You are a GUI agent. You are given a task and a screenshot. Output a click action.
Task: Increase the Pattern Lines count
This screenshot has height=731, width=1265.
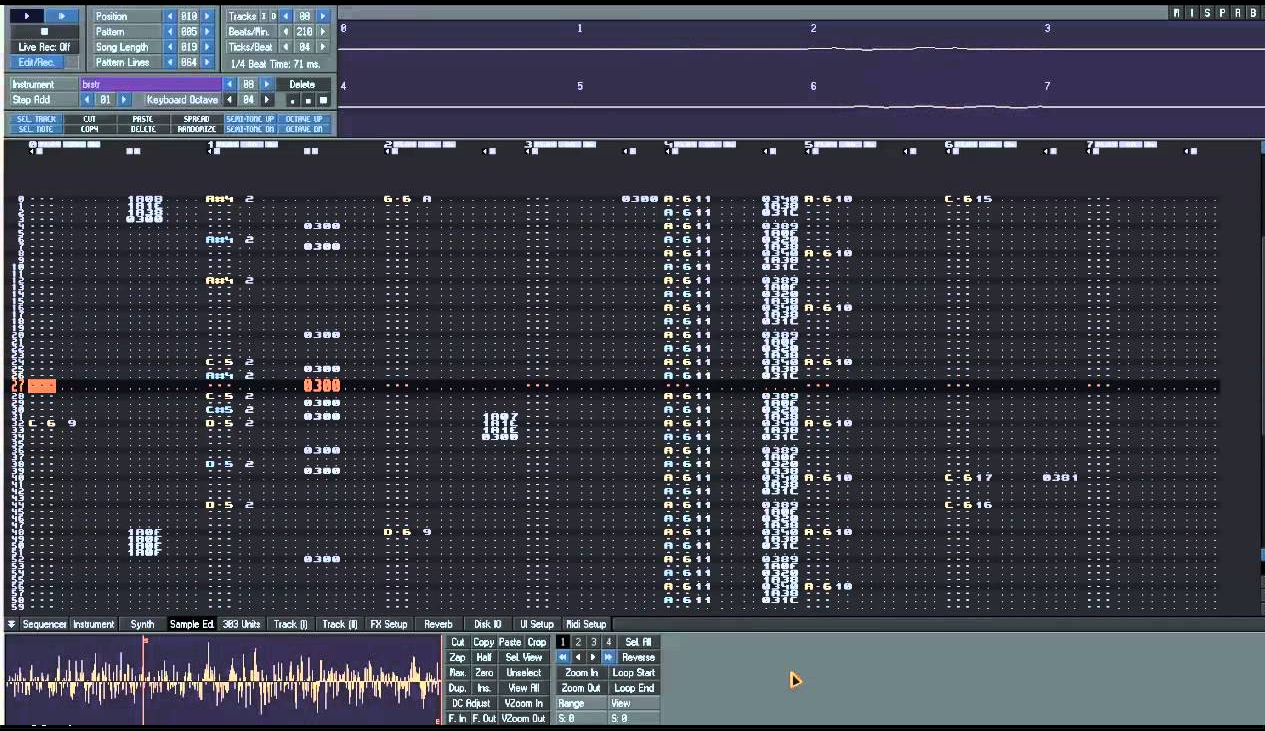207,62
